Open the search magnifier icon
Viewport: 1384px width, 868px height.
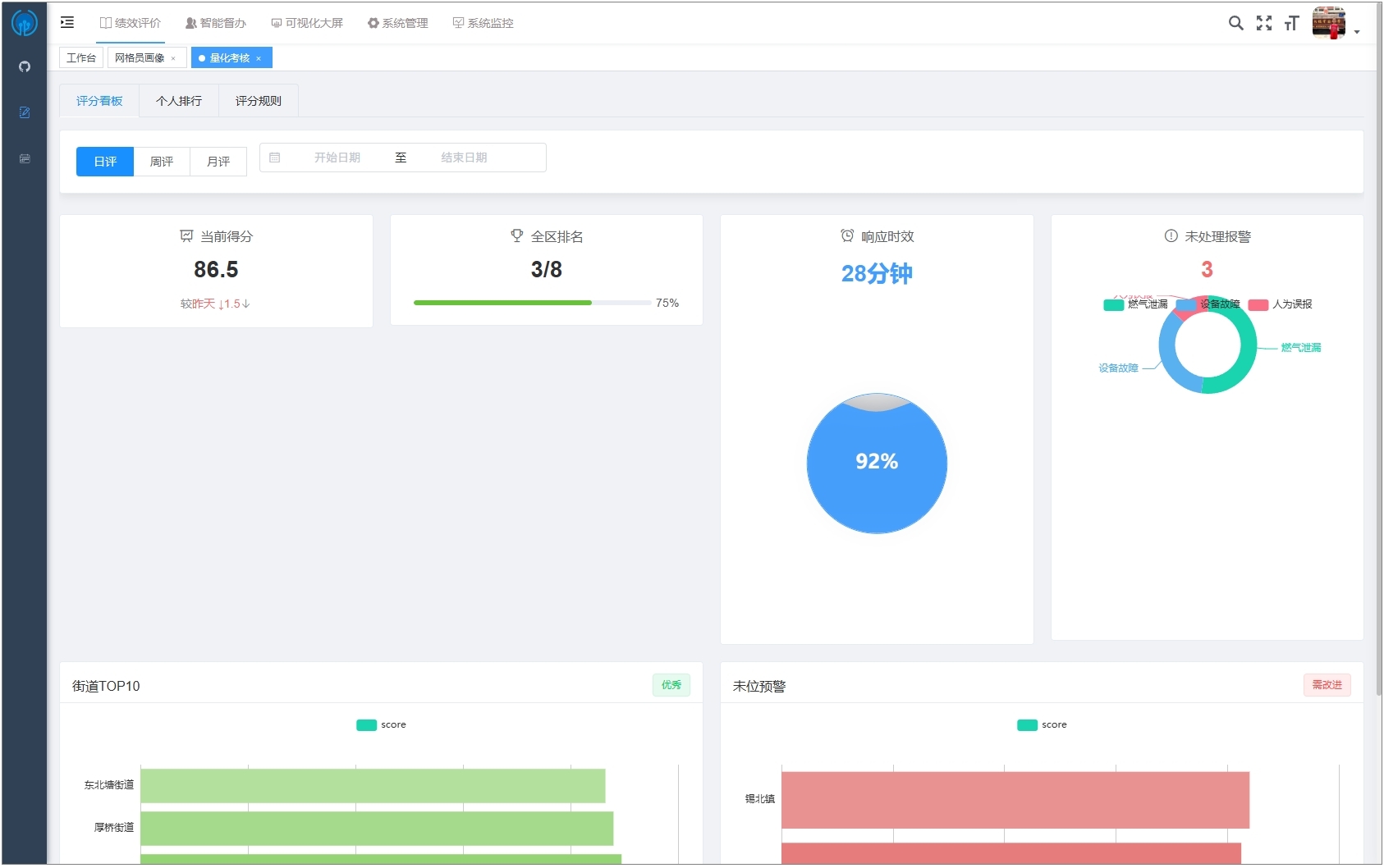1235,23
